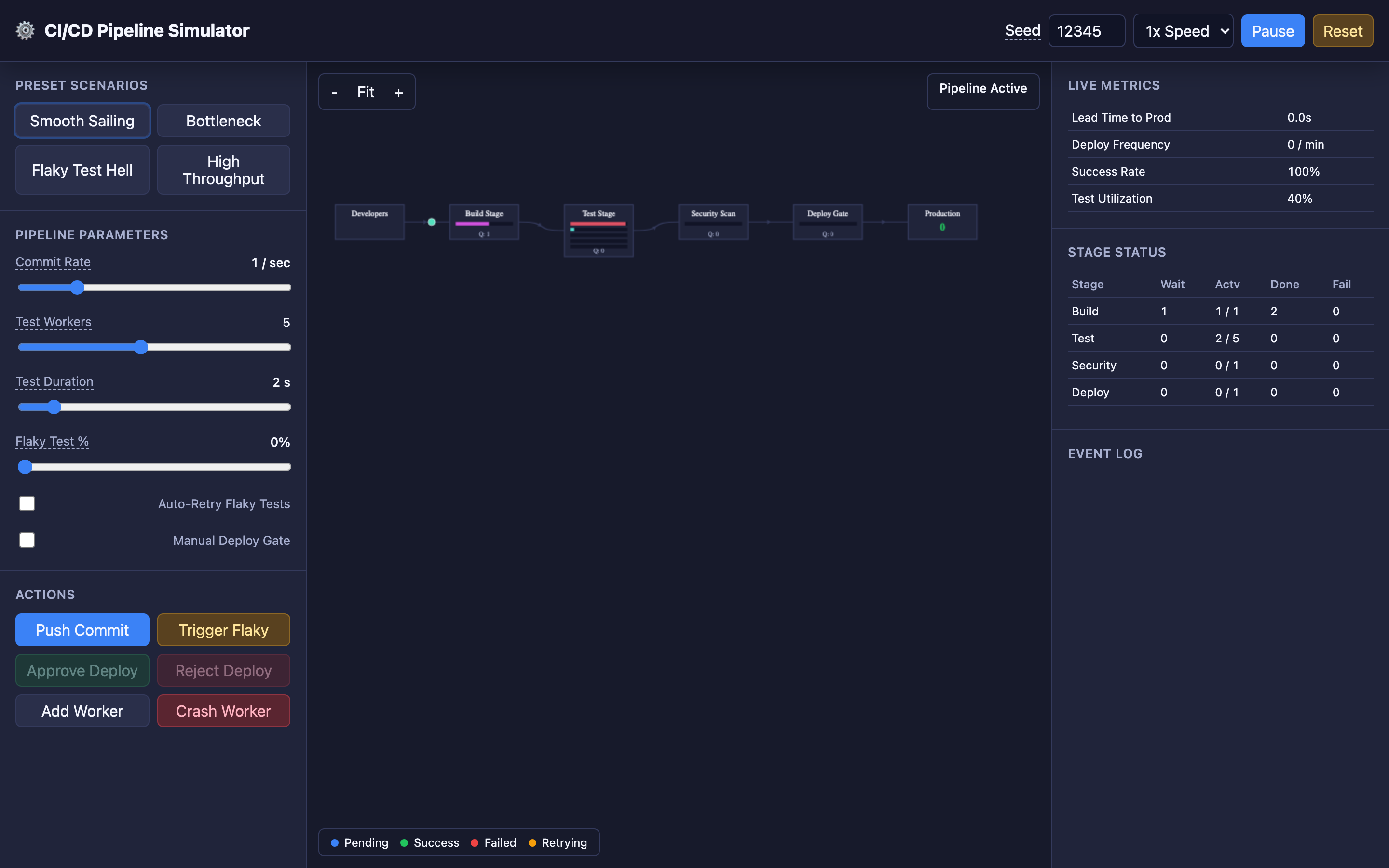Click the Flaky Test % label
This screenshot has width=1389, height=868.
click(52, 441)
